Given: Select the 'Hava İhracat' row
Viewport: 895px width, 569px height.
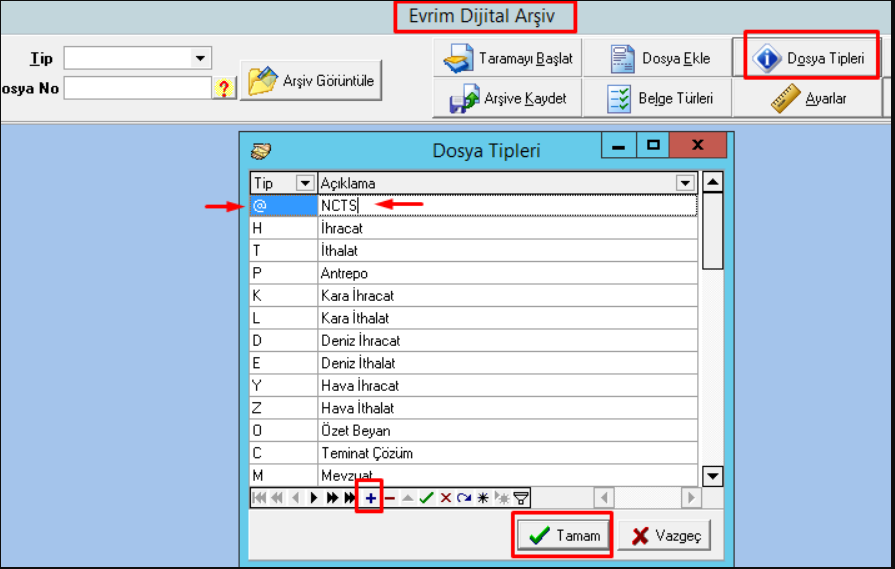Looking at the screenshot, I should (474, 386).
